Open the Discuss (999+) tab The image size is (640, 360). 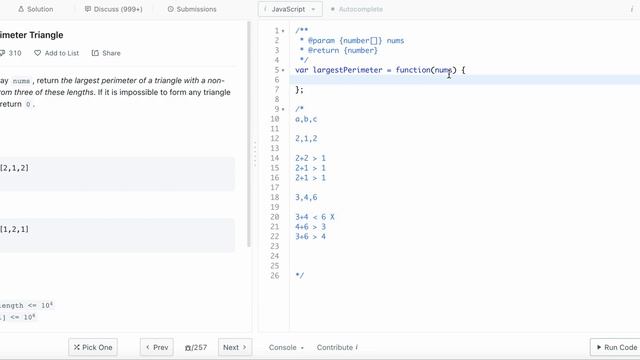(x=113, y=9)
